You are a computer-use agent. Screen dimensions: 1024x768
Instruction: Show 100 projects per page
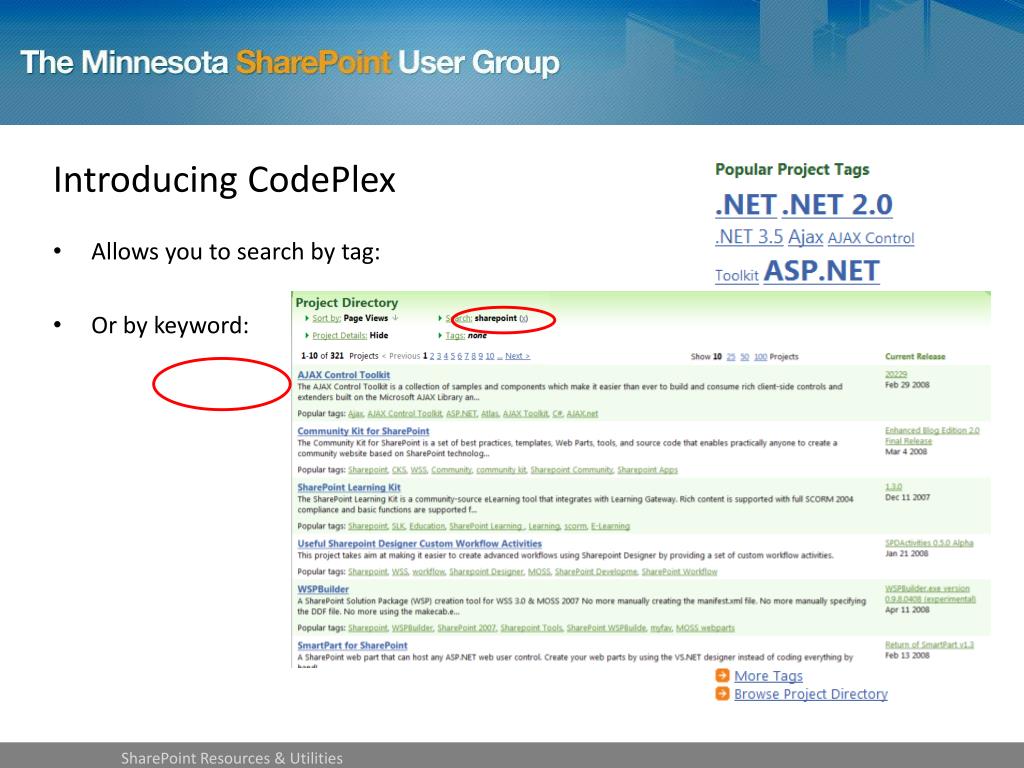click(760, 357)
